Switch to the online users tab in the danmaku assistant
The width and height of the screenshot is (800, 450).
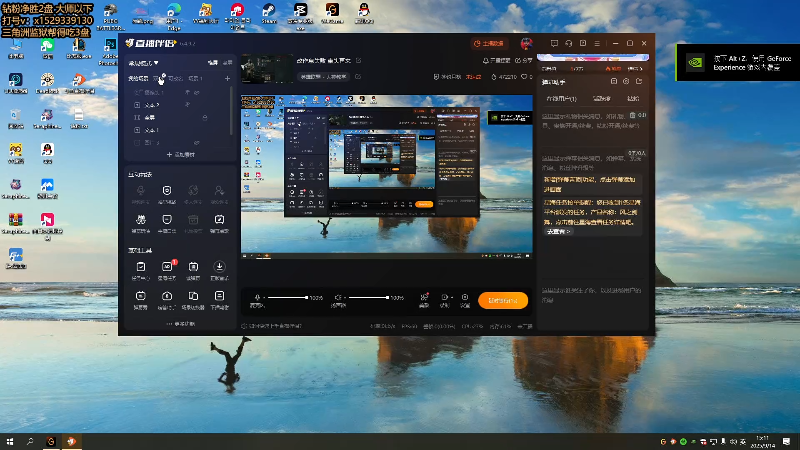561,98
